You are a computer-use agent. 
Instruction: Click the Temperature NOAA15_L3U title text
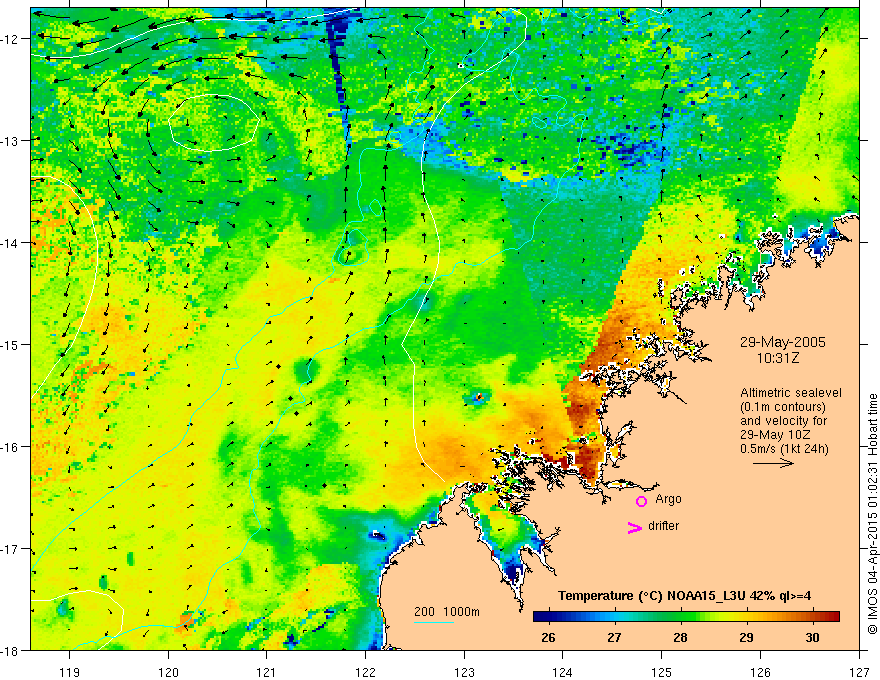click(684, 596)
